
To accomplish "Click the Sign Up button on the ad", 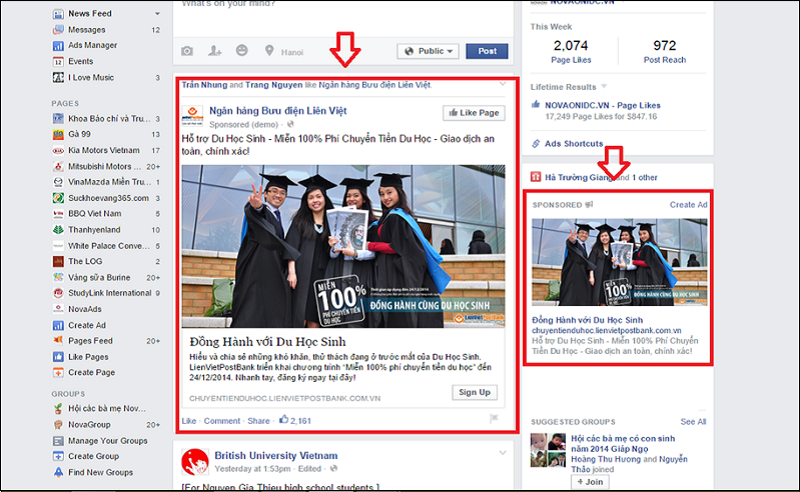I will [x=475, y=392].
